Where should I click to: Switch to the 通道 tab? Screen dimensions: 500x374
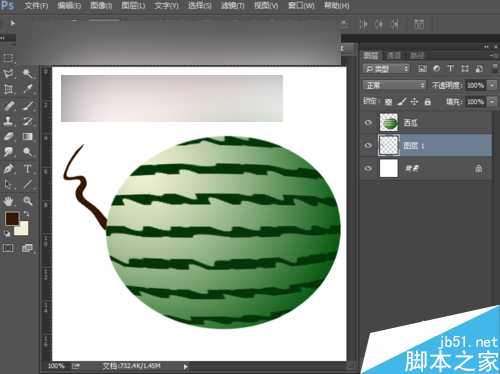(x=394, y=55)
